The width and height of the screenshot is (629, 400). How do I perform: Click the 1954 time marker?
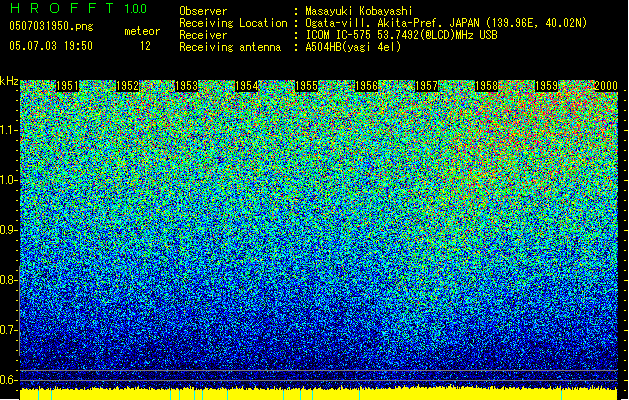(x=246, y=86)
